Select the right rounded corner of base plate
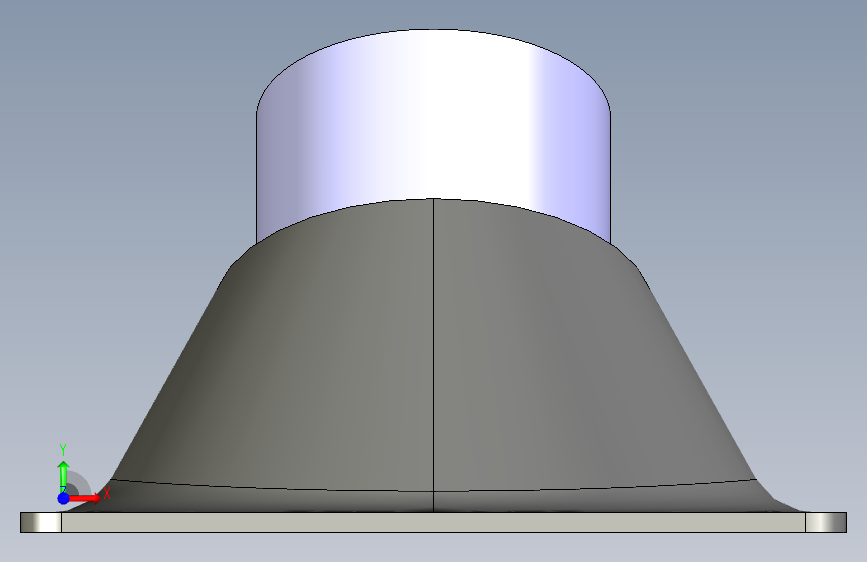Image resolution: width=867 pixels, height=562 pixels. click(826, 522)
